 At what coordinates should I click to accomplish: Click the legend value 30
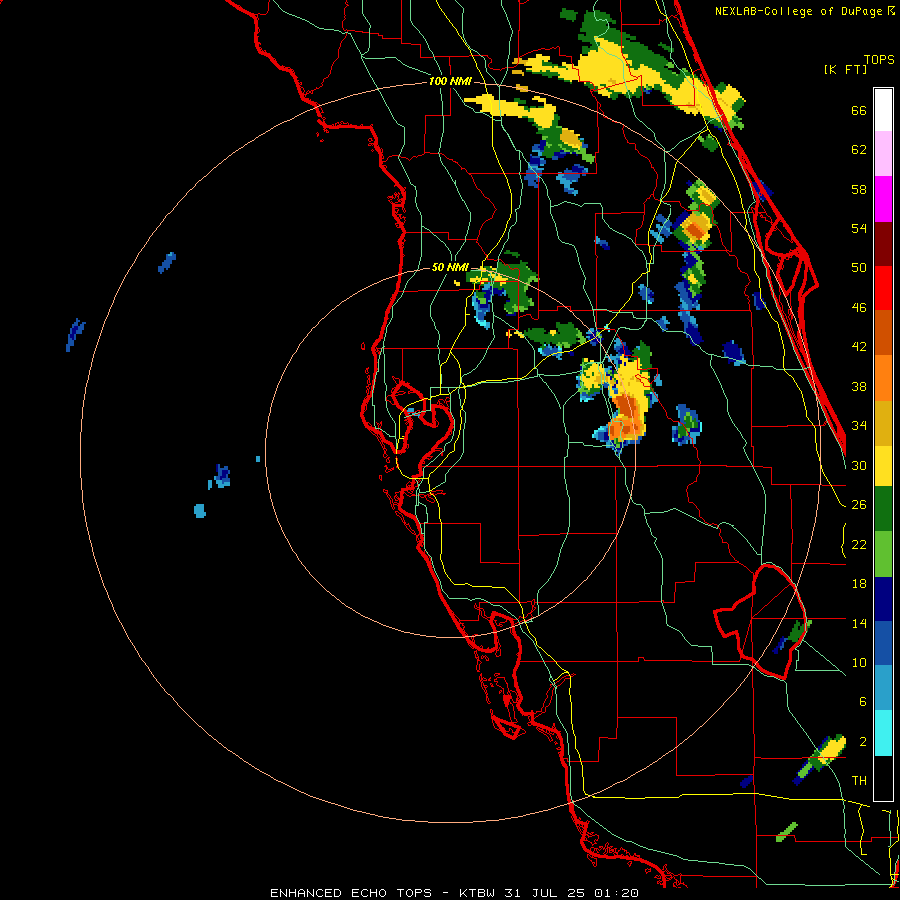[x=859, y=465]
